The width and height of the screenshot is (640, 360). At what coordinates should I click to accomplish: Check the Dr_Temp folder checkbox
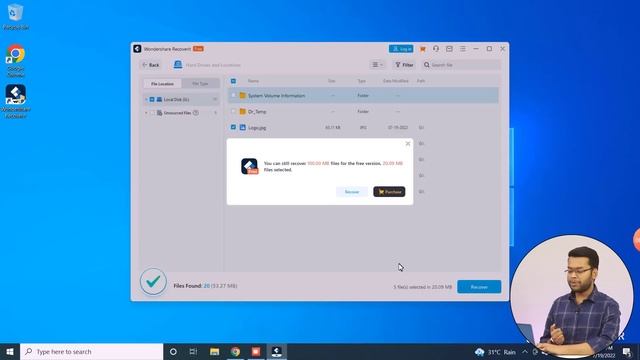point(233,111)
